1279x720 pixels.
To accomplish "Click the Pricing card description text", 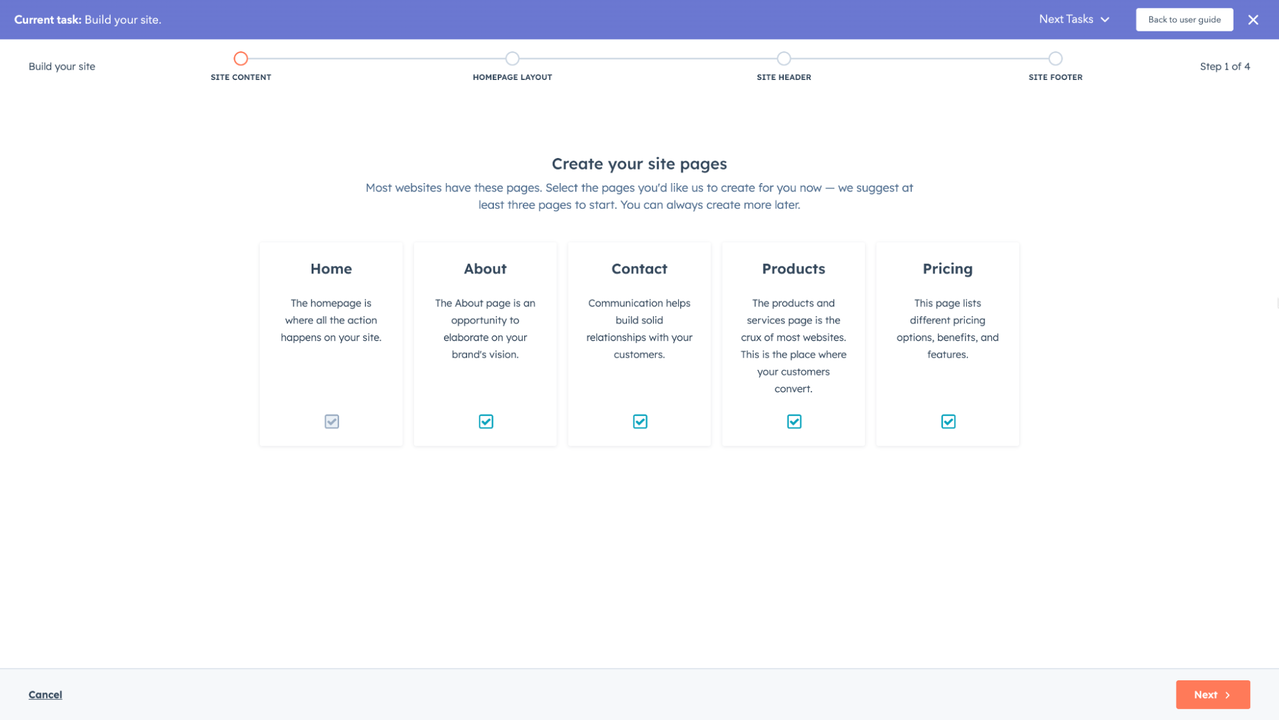I will tap(947, 329).
